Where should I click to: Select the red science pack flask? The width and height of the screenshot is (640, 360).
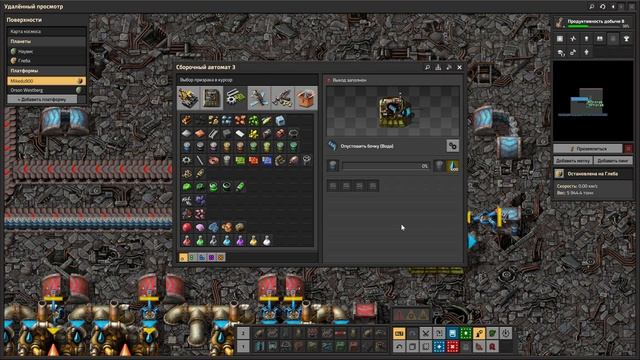pyautogui.click(x=187, y=241)
